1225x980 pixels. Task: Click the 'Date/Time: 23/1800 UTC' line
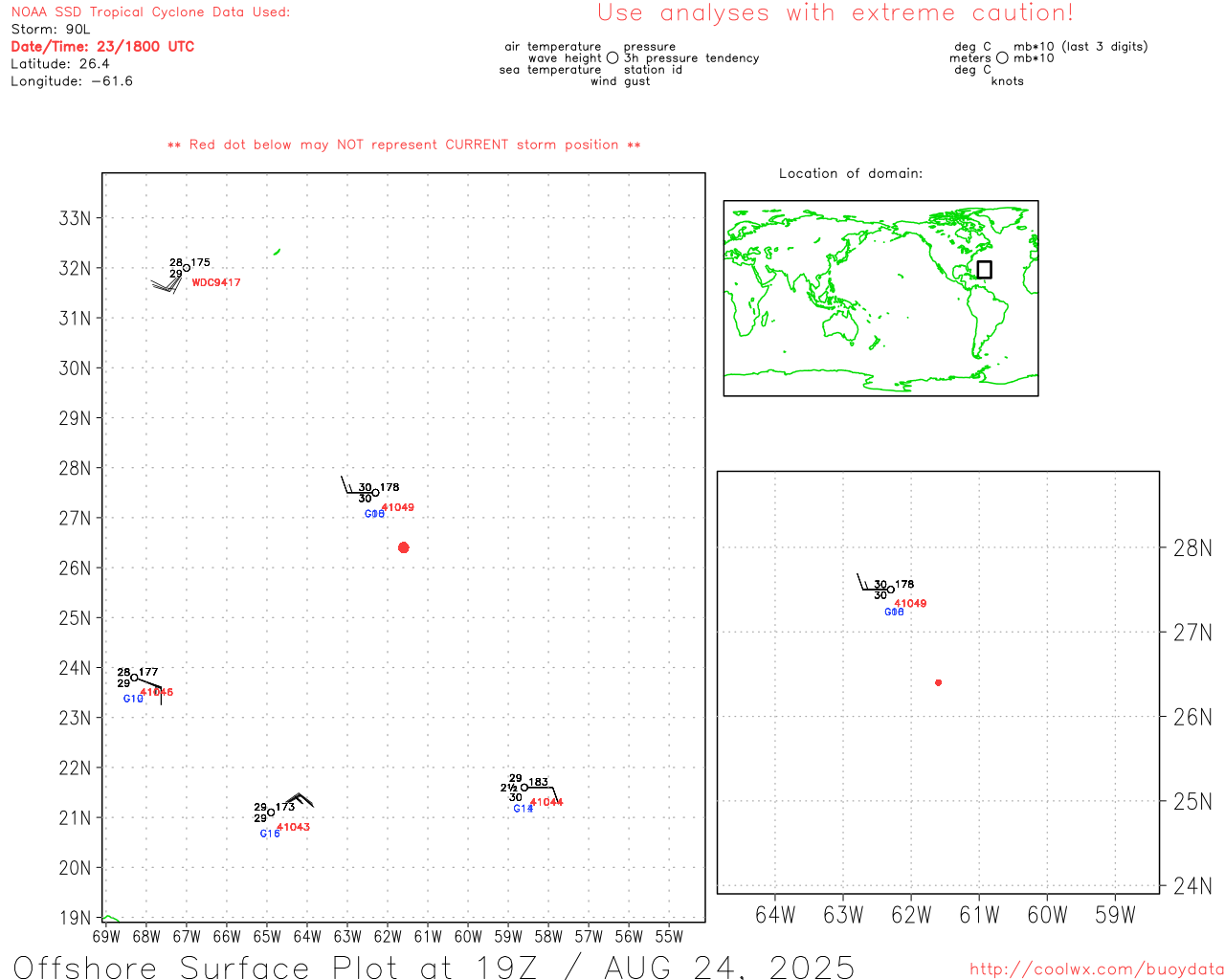coord(102,46)
